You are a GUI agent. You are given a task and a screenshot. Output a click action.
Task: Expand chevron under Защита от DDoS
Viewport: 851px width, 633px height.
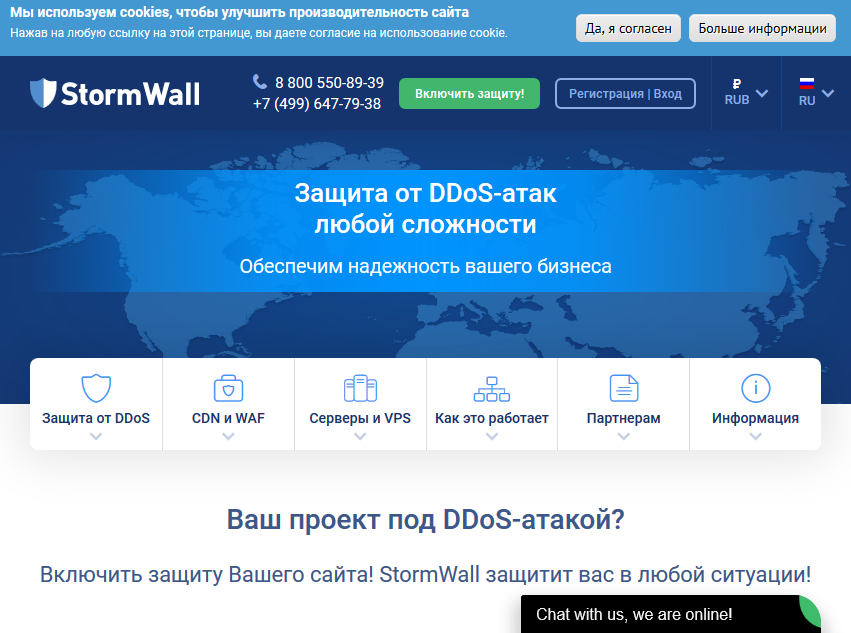point(96,436)
